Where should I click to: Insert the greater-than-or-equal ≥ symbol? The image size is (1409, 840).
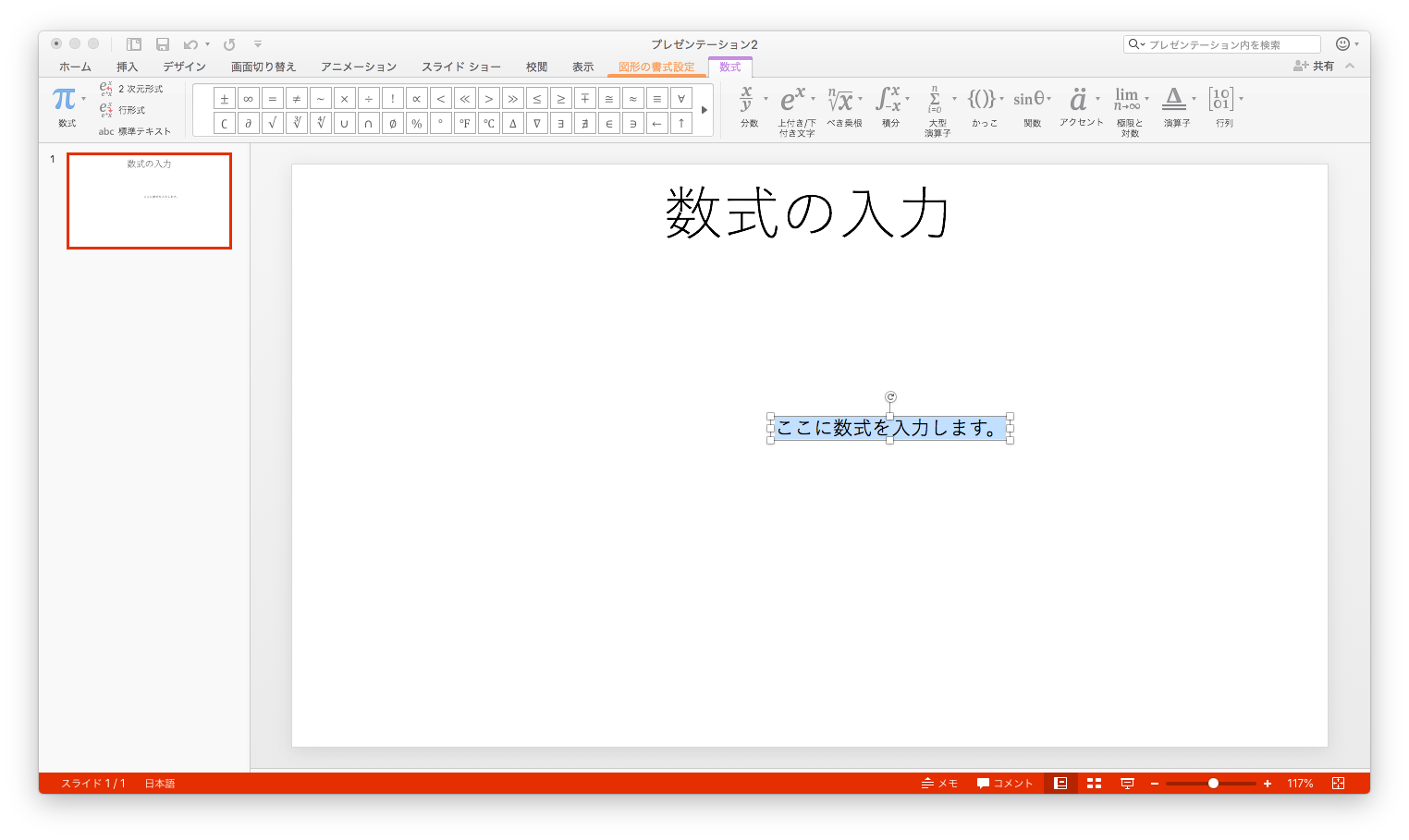tap(560, 99)
